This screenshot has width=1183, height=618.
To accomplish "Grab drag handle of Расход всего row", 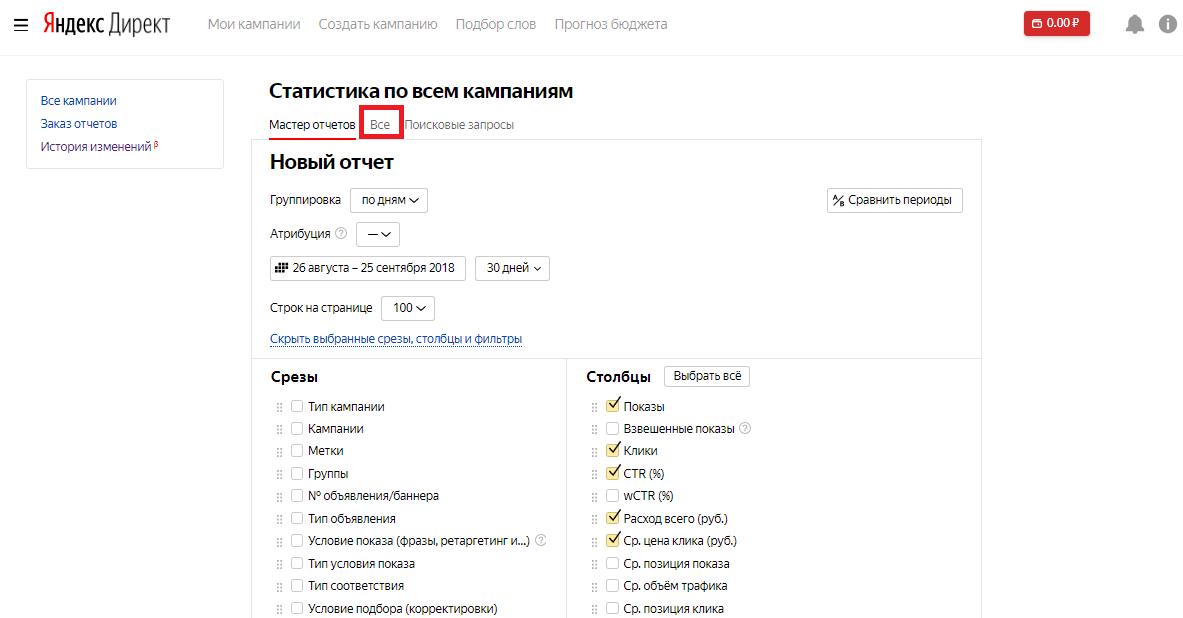I will point(595,519).
